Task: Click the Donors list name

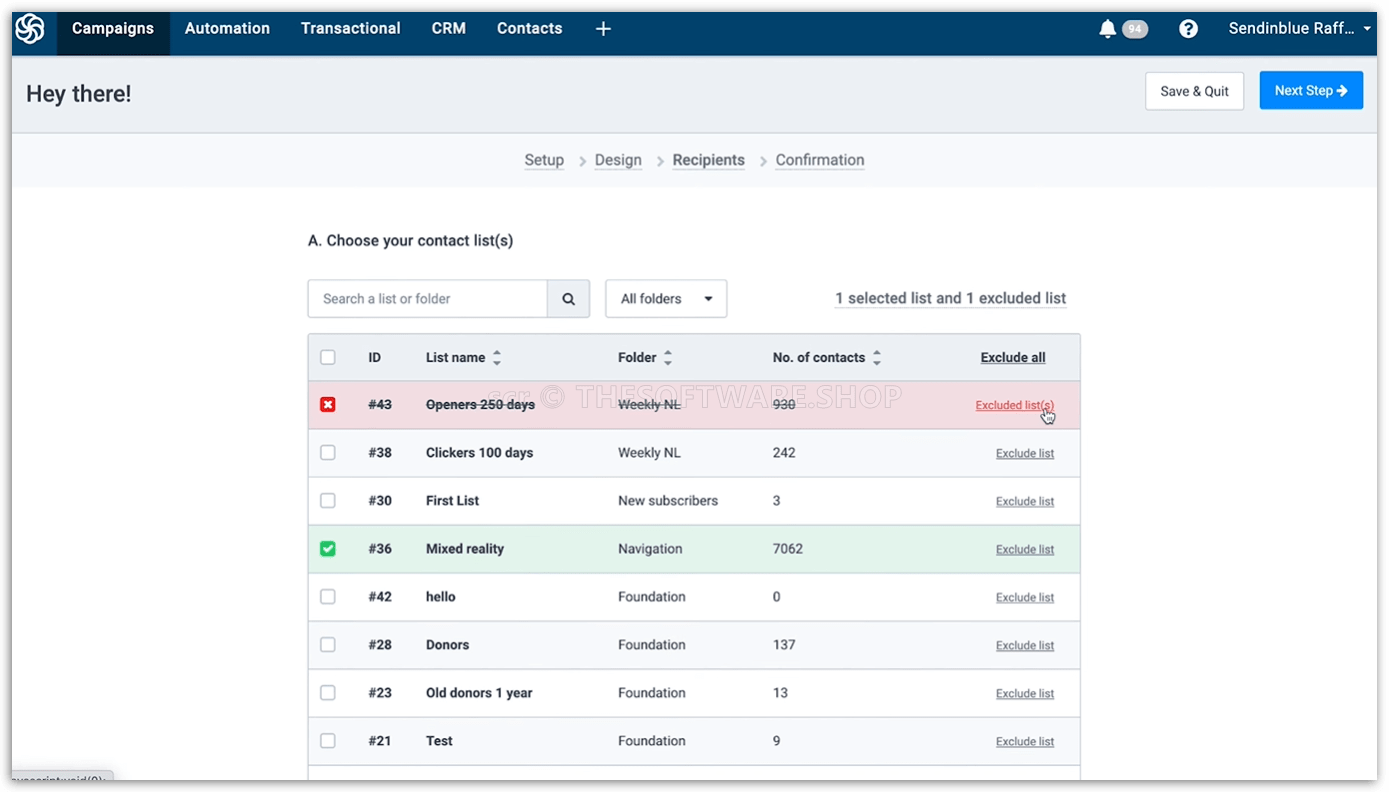Action: coord(447,645)
